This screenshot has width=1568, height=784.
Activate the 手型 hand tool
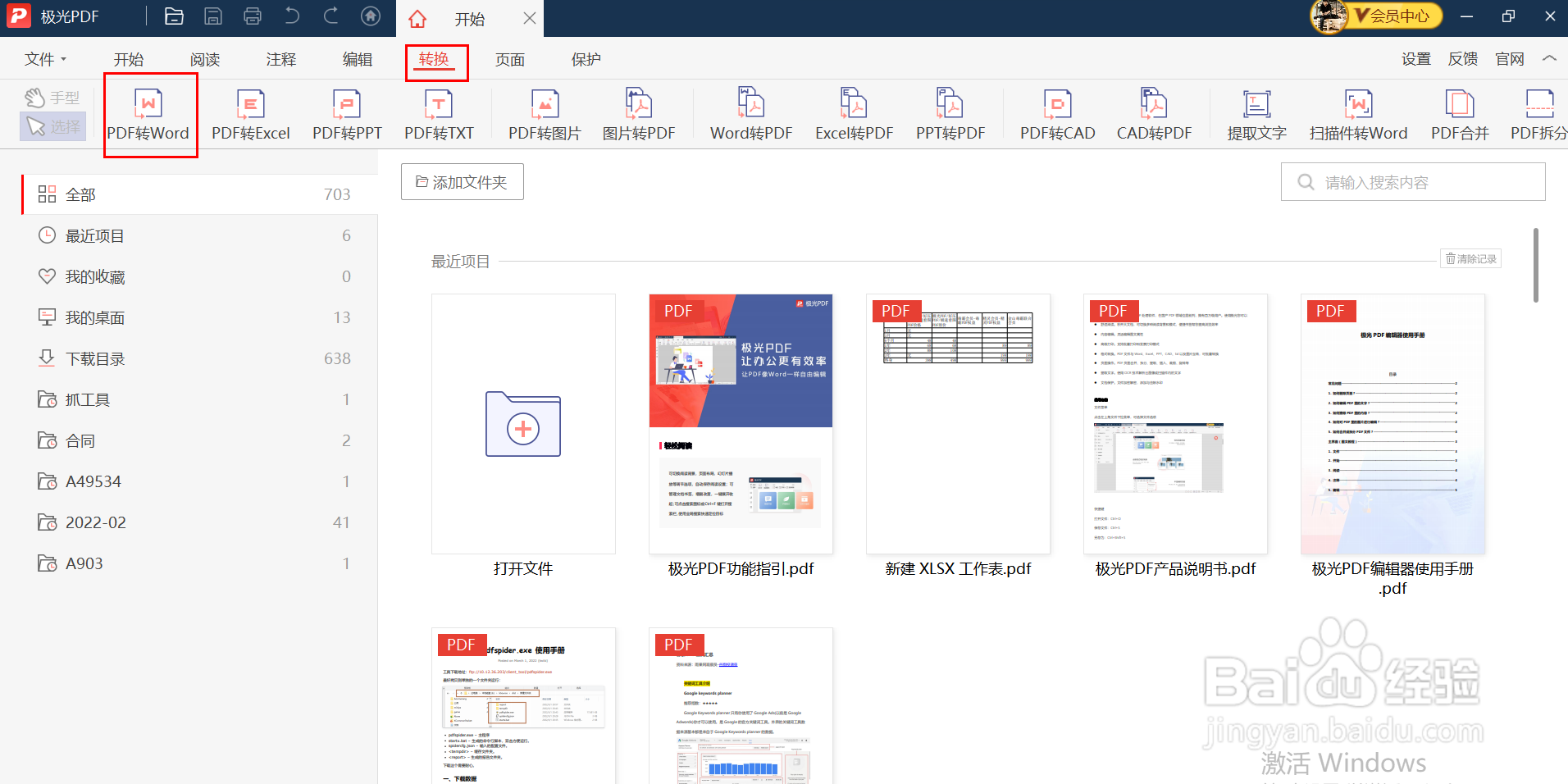point(52,98)
